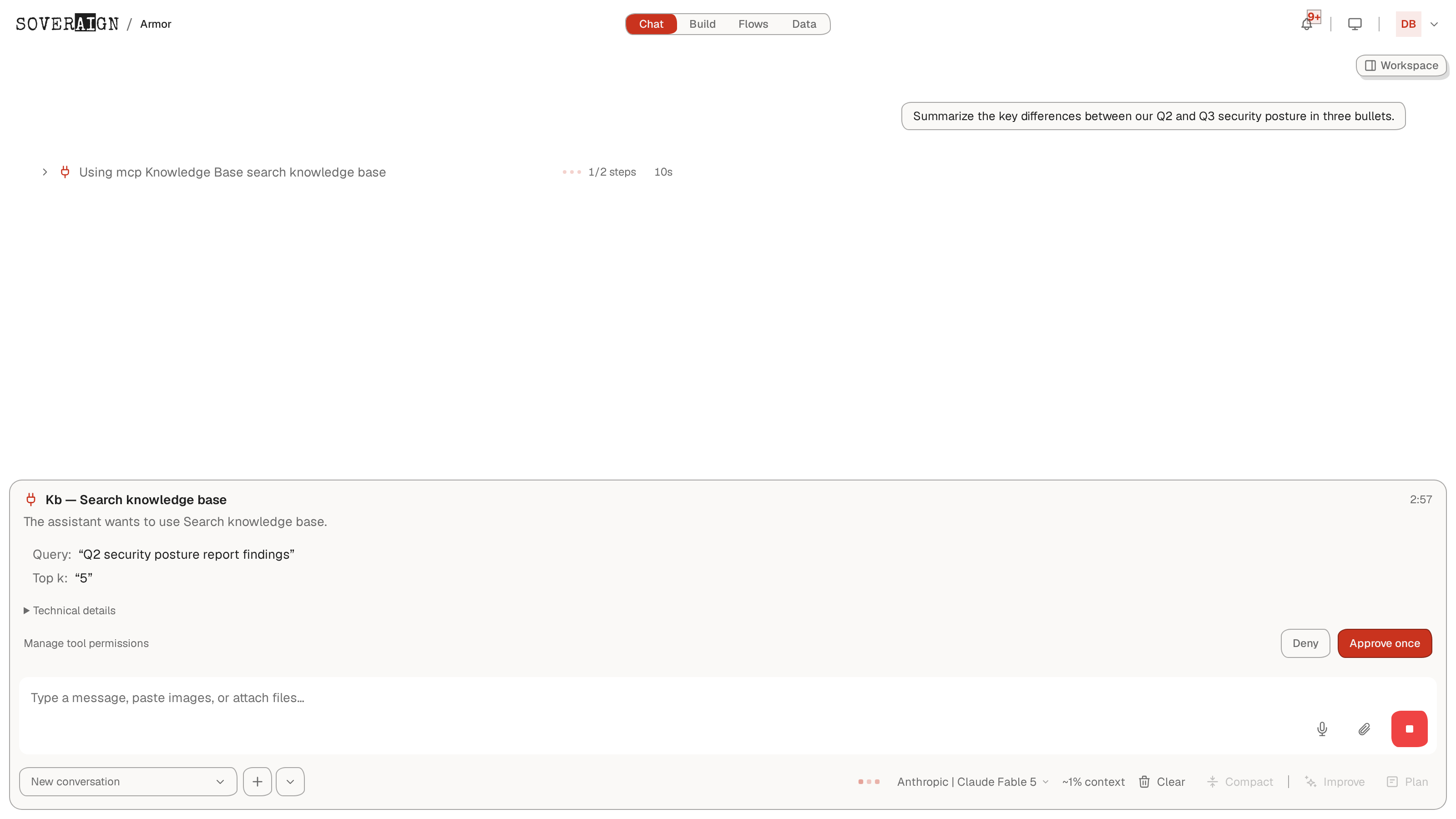Open Manage tool permissions
The width and height of the screenshot is (1456, 819).
pos(86,643)
